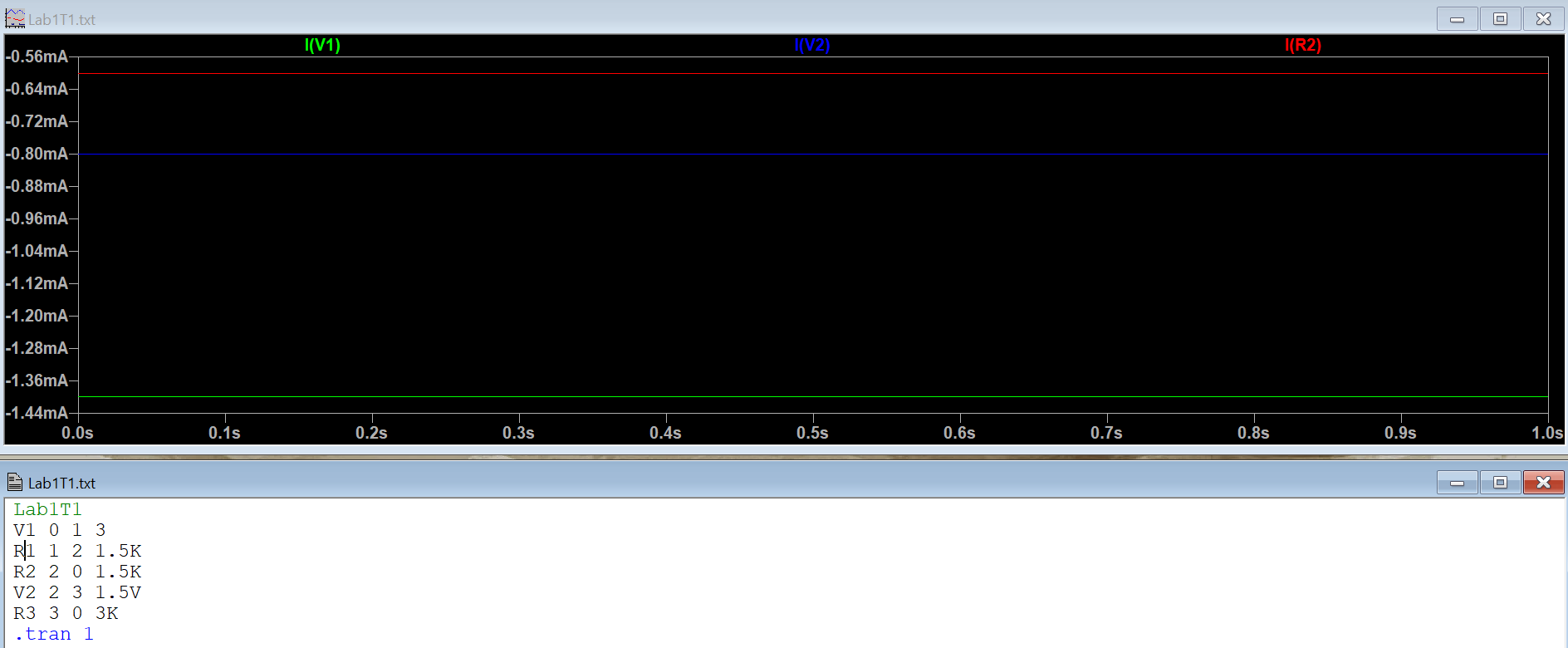Click the red I(R2) trace line
Viewport: 1568px width, 648px height.
[x=813, y=74]
